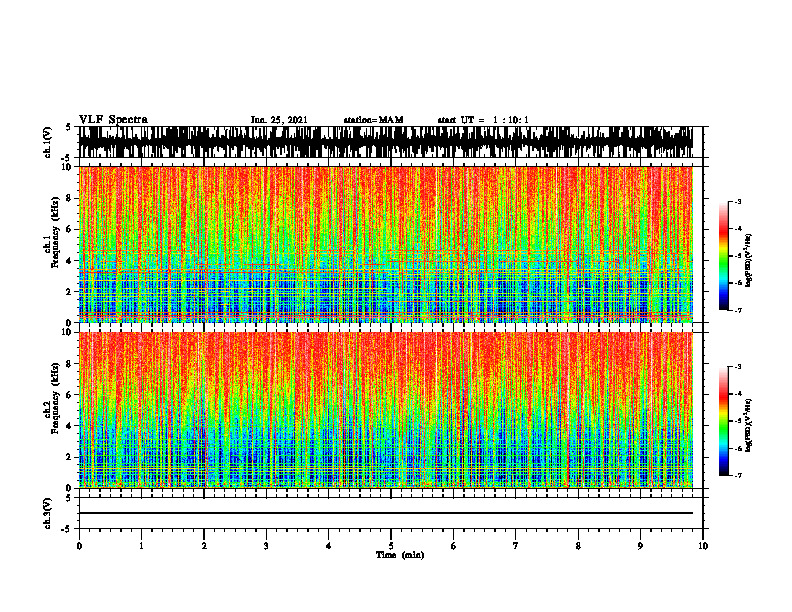Click the "Time (min)" axis label
The height and width of the screenshot is (612, 792).
coord(400,555)
